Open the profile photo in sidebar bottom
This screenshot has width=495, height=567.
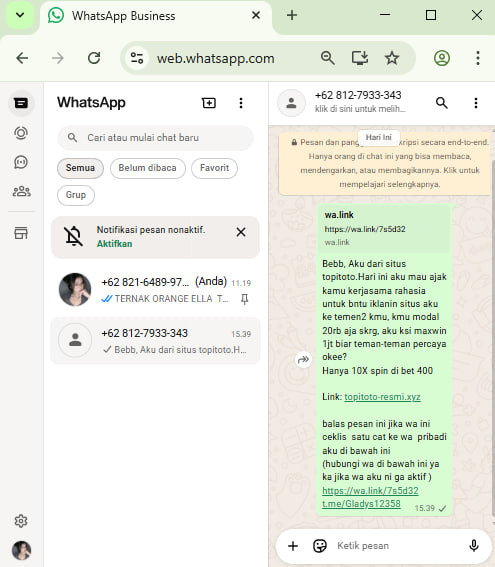pos(22,550)
